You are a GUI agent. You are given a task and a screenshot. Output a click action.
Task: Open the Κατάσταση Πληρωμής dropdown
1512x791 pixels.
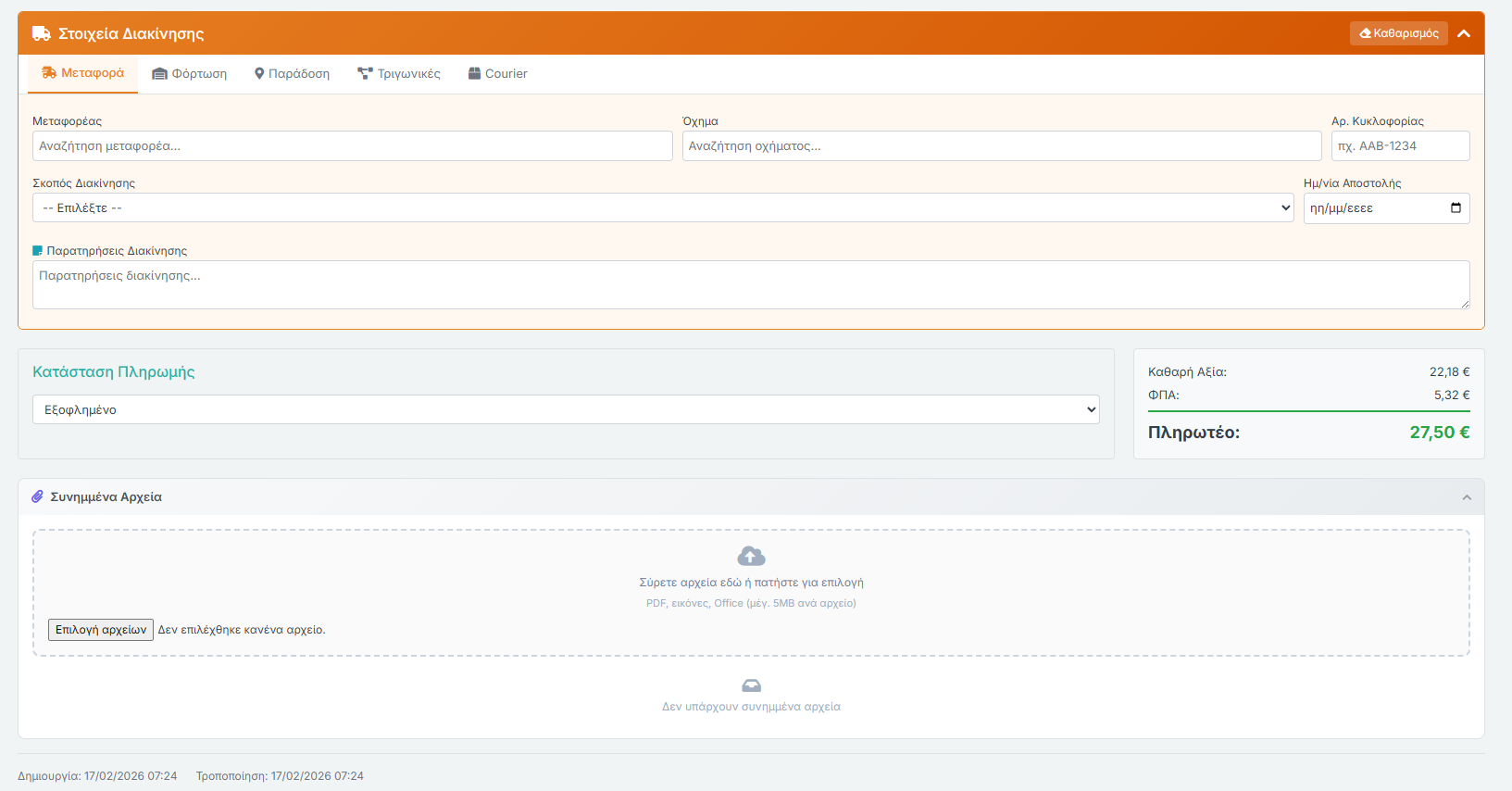tap(565, 409)
